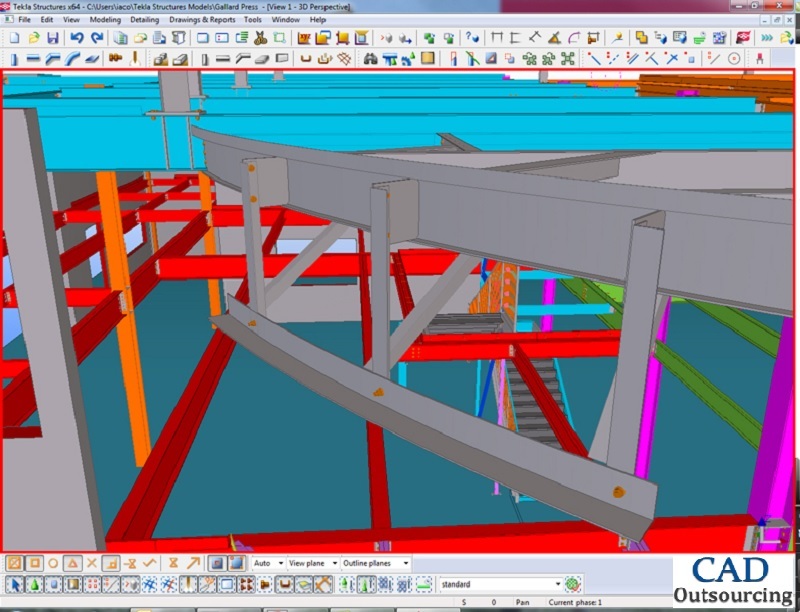
Task: Open the Modeling menu
Action: pos(104,19)
